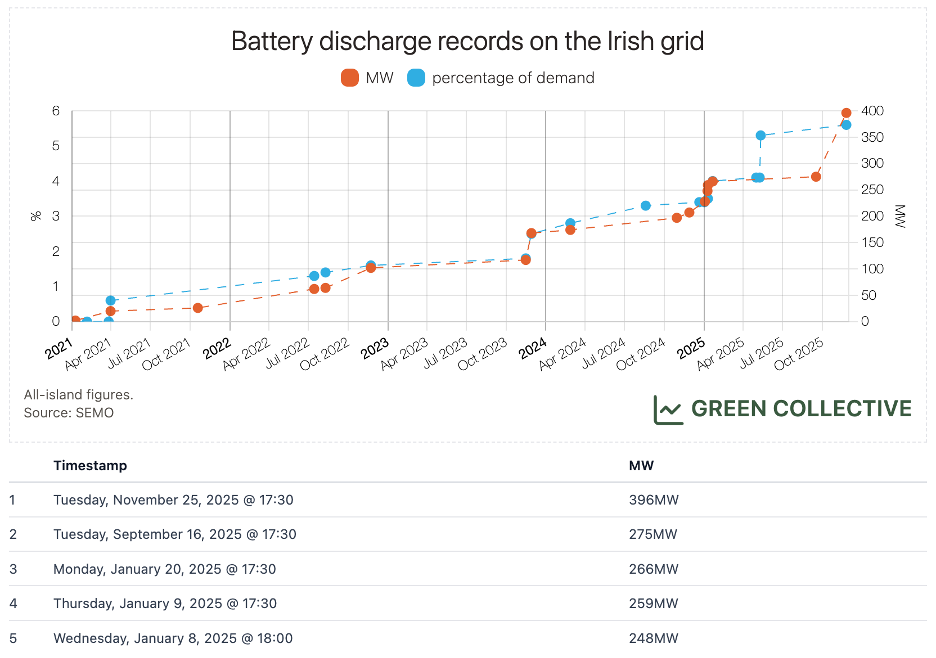Select the highest orange MW data point
The width and height of the screenshot is (936, 658).
846,113
